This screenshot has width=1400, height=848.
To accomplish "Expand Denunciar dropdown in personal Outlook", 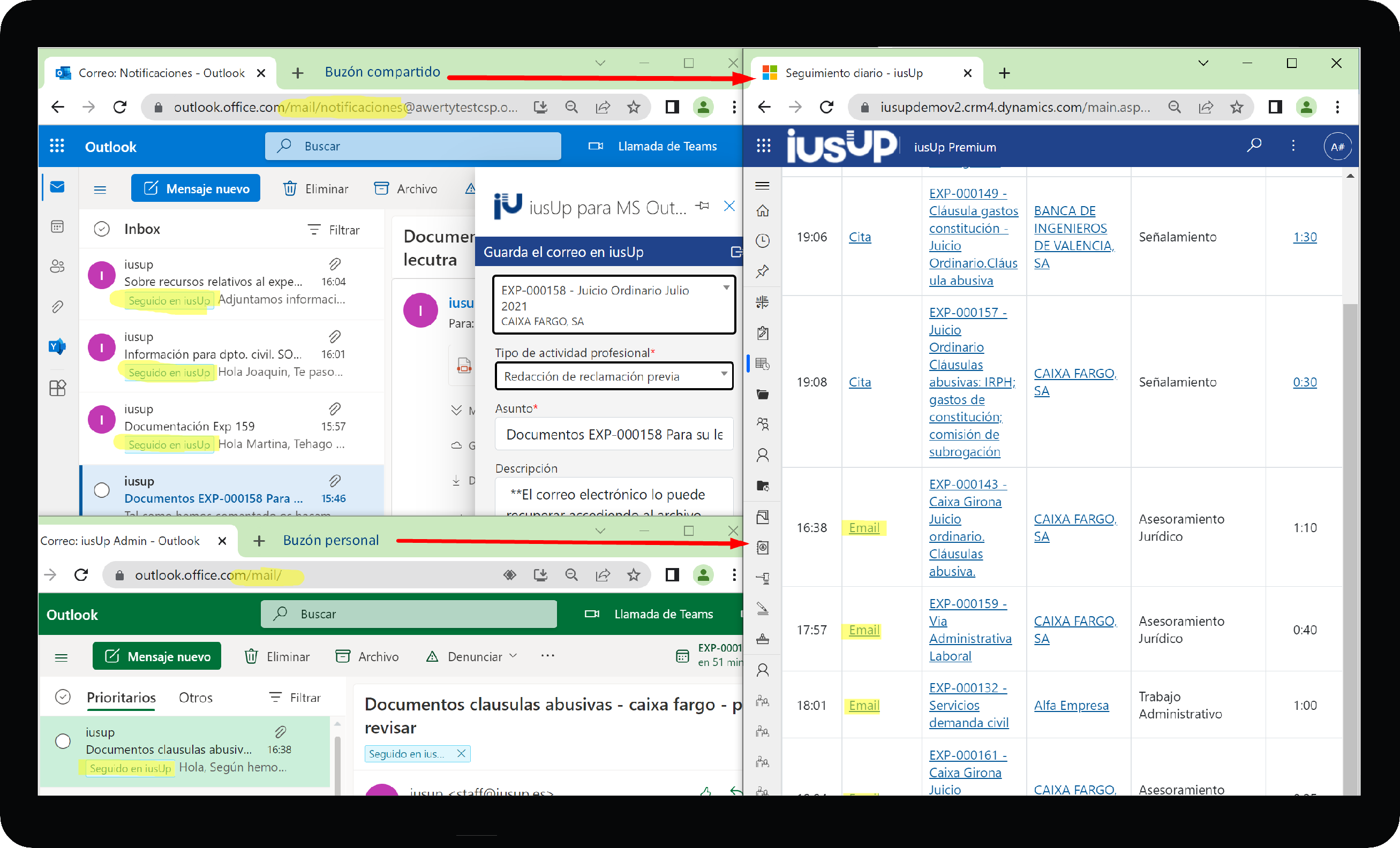I will pos(513,655).
